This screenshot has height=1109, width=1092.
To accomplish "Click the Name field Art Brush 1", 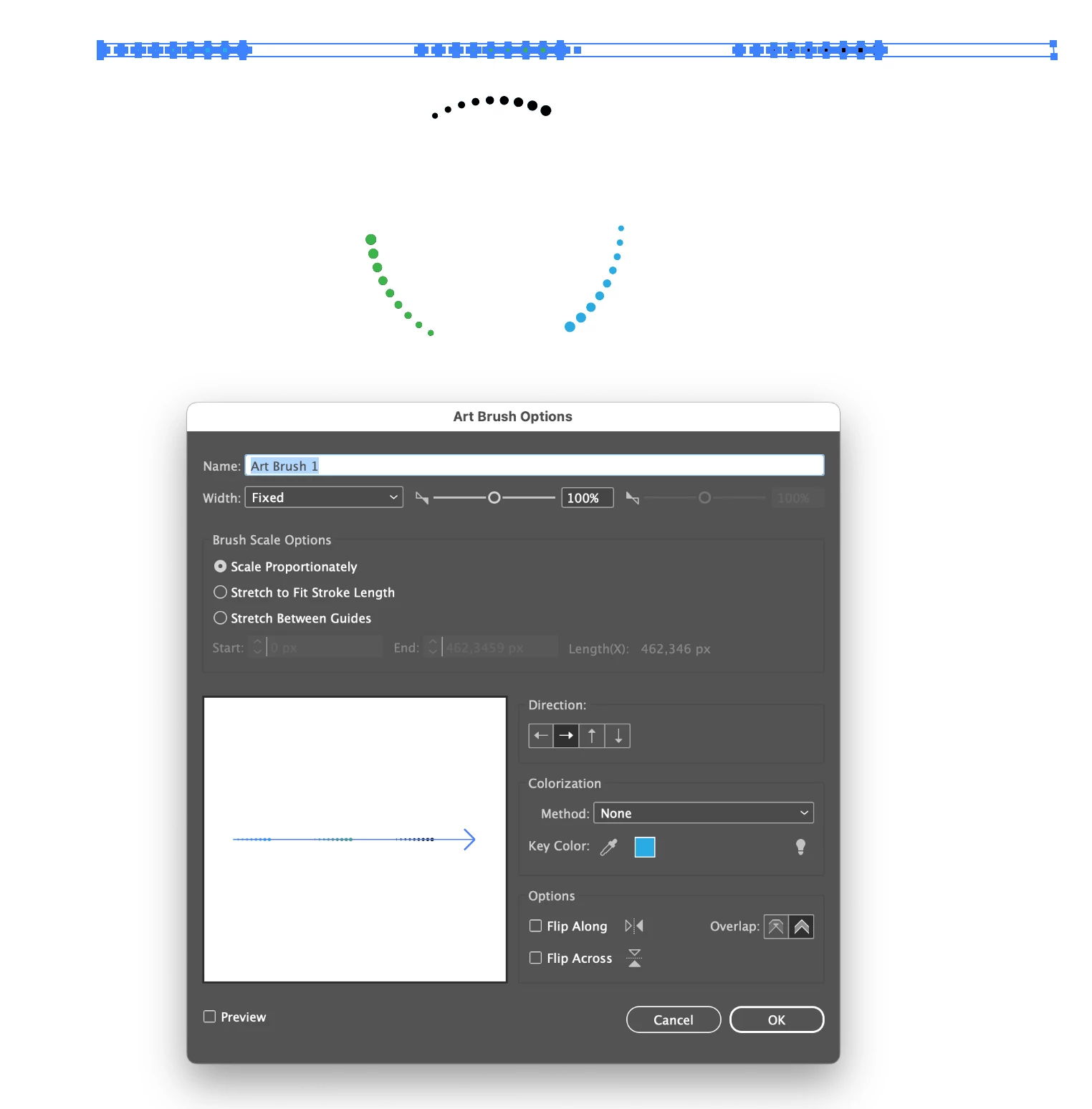I will (x=535, y=466).
